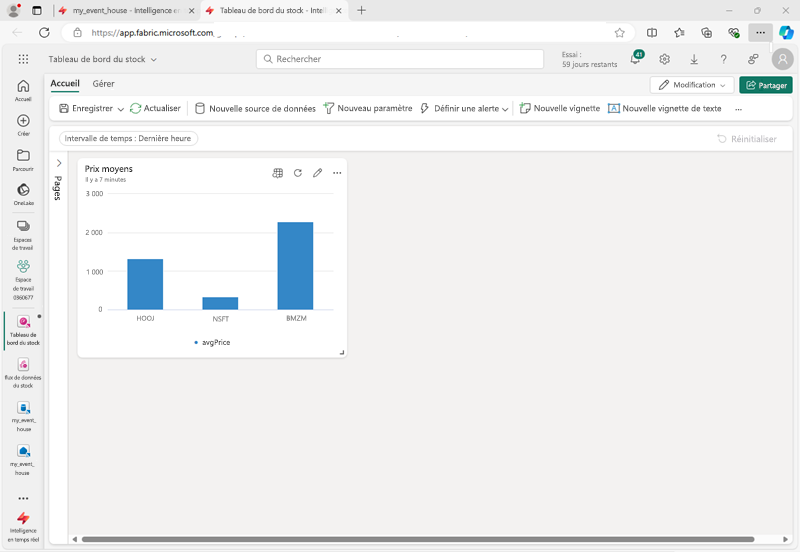Open the help question mark icon
800x552 pixels.
tap(723, 59)
